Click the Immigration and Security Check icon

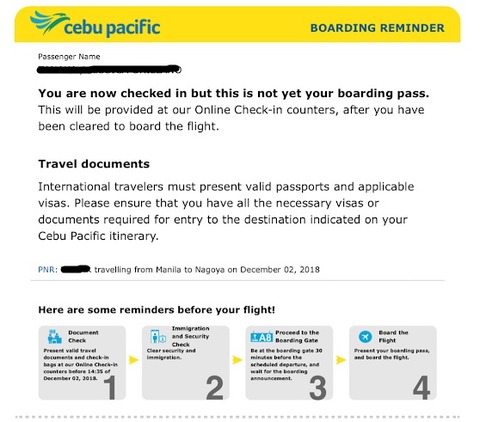click(158, 337)
